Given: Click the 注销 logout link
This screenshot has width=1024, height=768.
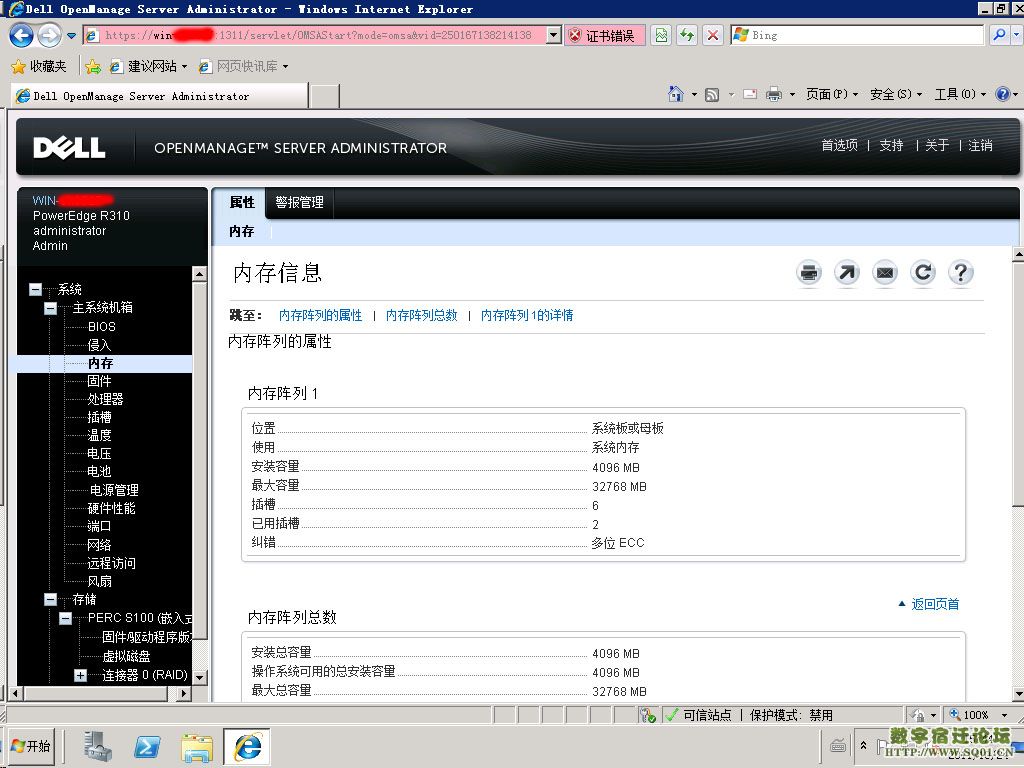Looking at the screenshot, I should pyautogui.click(x=980, y=145).
